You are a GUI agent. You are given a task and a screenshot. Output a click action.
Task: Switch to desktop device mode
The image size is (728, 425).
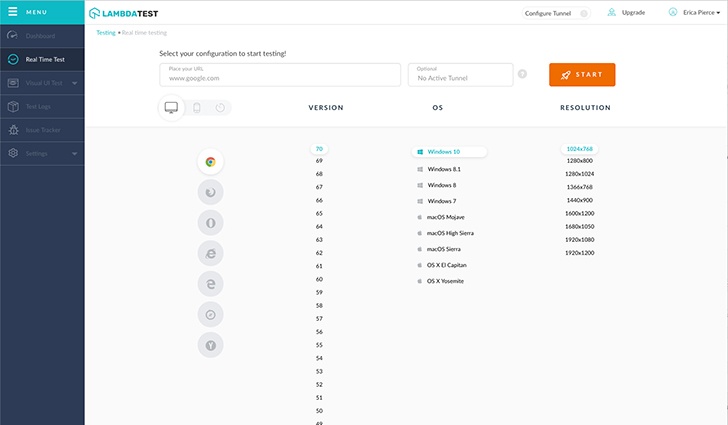coord(171,107)
